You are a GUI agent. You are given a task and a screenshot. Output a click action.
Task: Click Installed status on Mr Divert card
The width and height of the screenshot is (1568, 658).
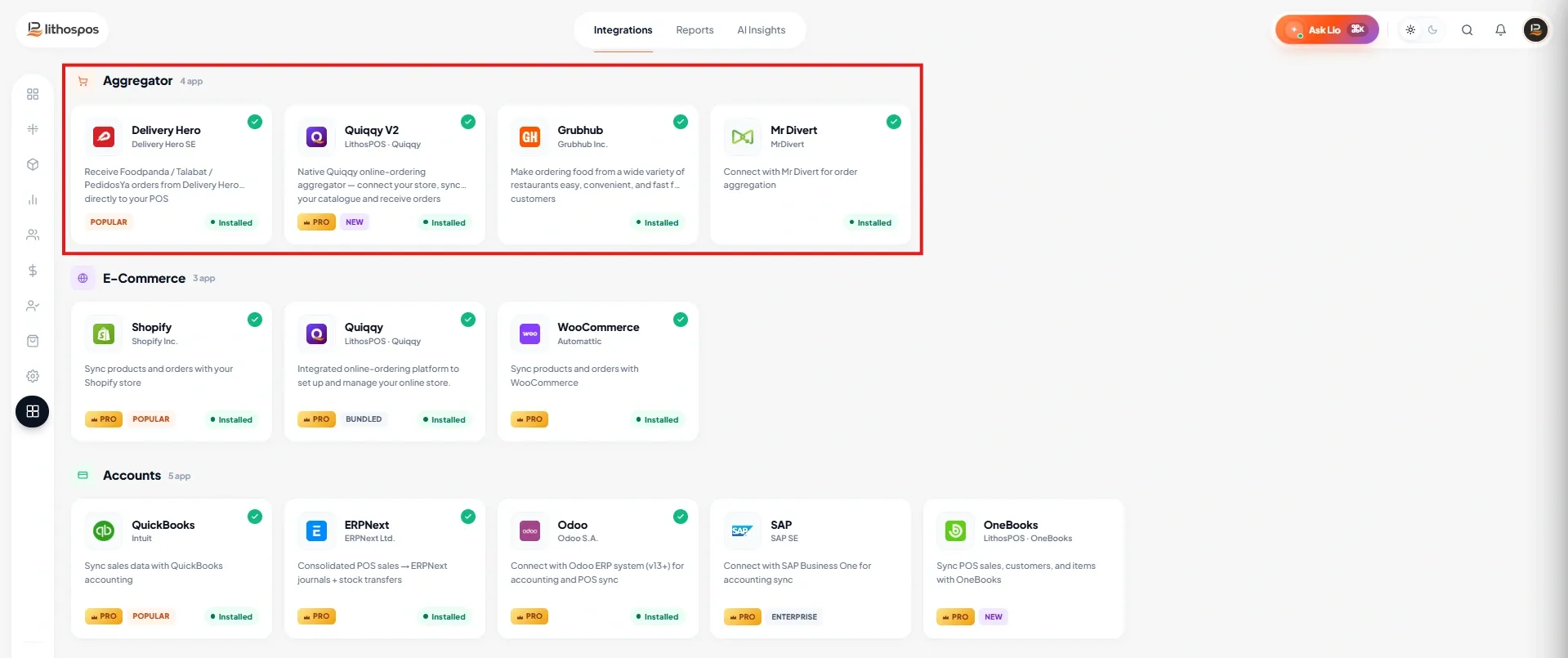870,222
